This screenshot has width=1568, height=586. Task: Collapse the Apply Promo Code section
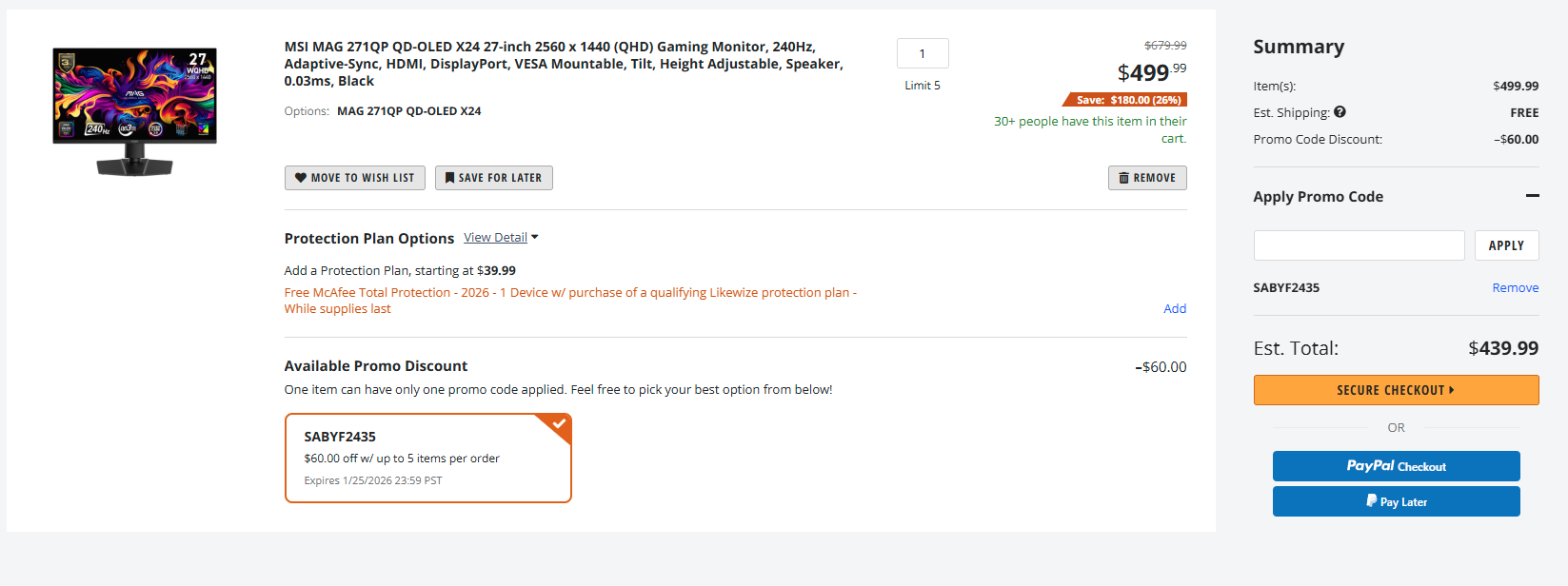click(x=1532, y=196)
